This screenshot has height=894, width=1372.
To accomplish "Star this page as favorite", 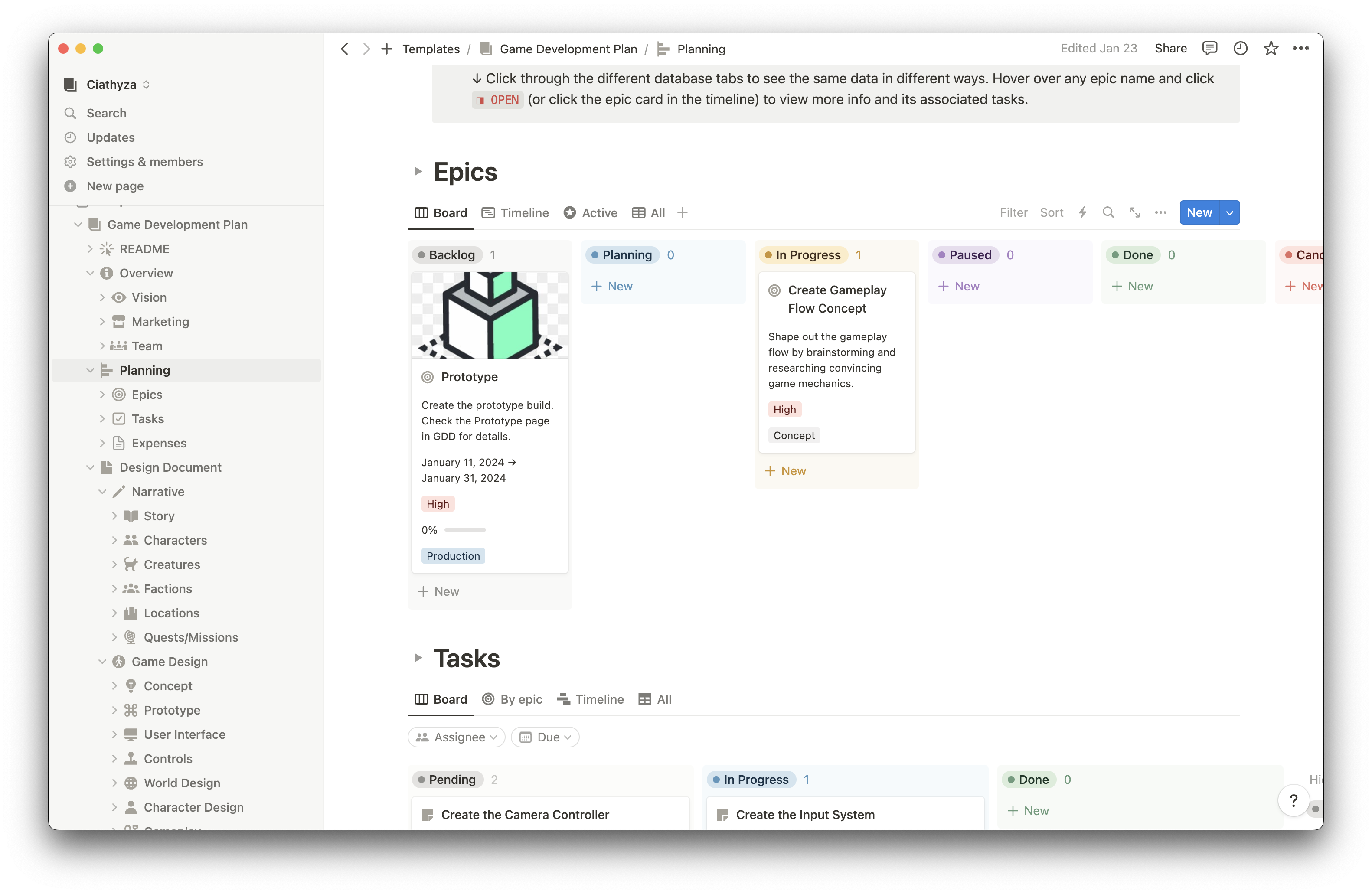I will pos(1271,49).
